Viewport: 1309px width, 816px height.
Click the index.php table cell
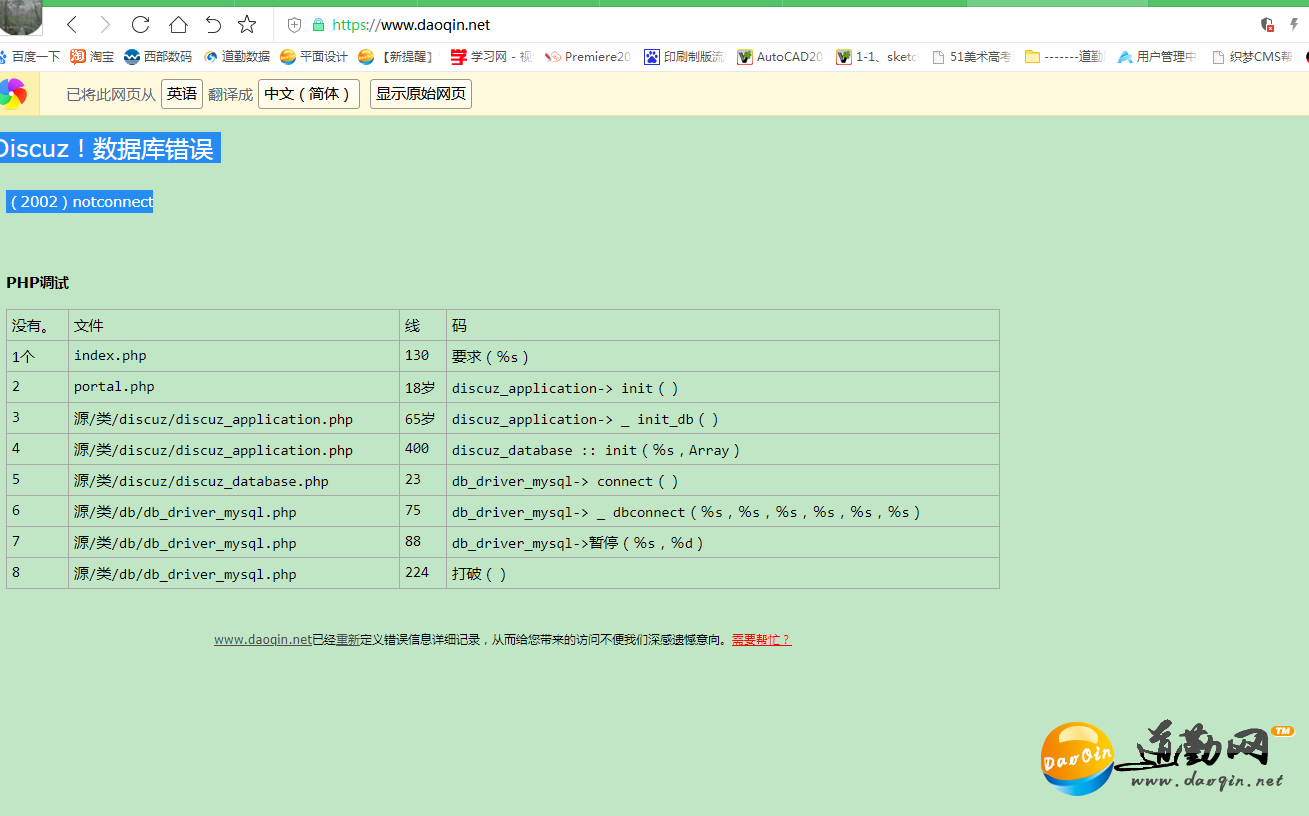tap(234, 356)
